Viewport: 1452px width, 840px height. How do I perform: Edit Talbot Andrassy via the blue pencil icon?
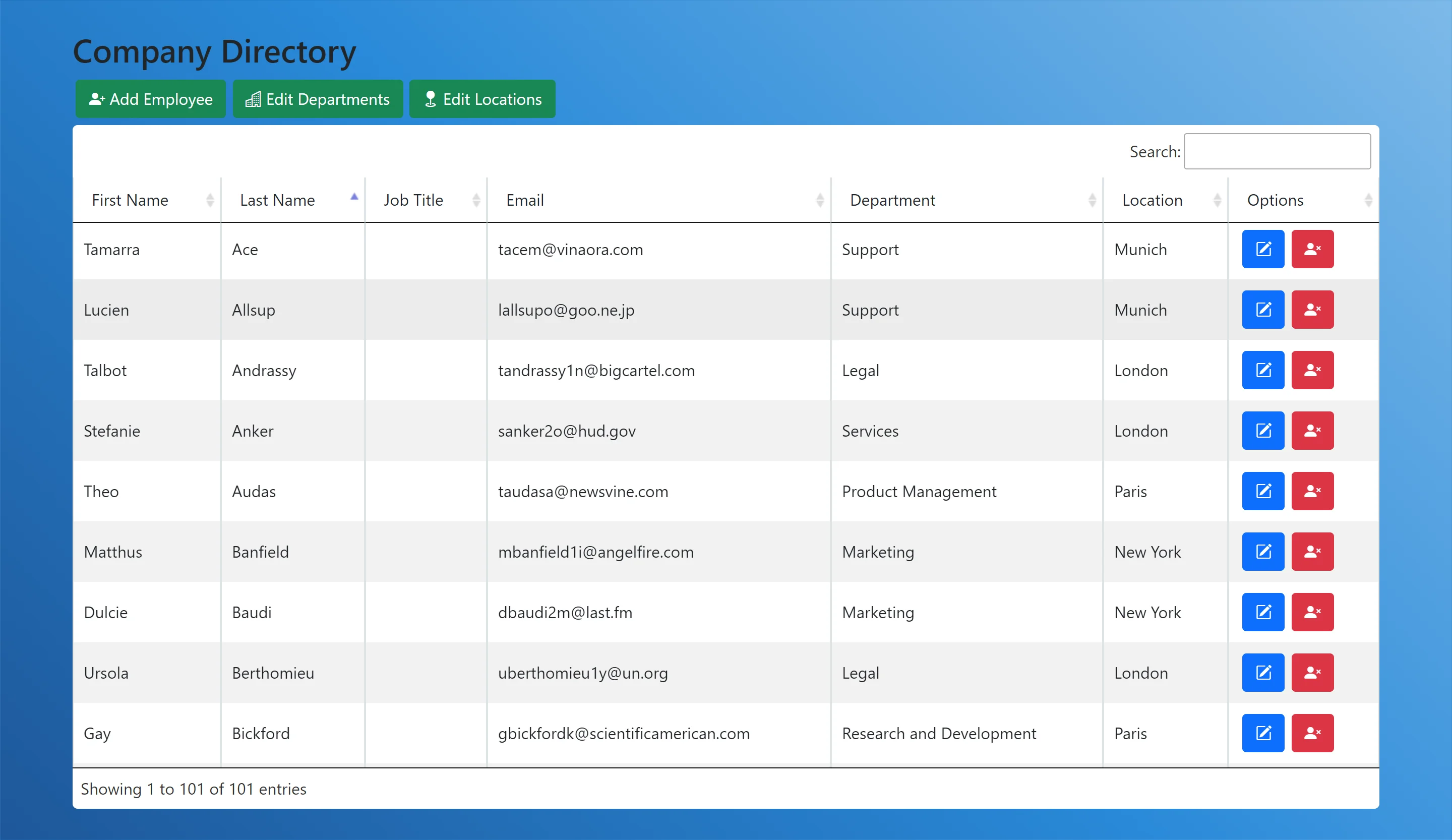[x=1262, y=370]
